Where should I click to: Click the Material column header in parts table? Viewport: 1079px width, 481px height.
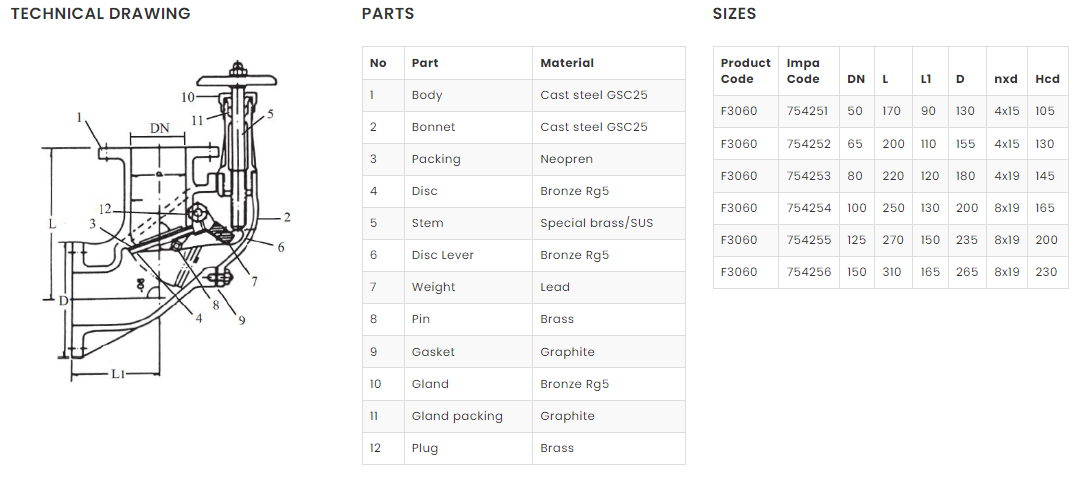(x=567, y=63)
